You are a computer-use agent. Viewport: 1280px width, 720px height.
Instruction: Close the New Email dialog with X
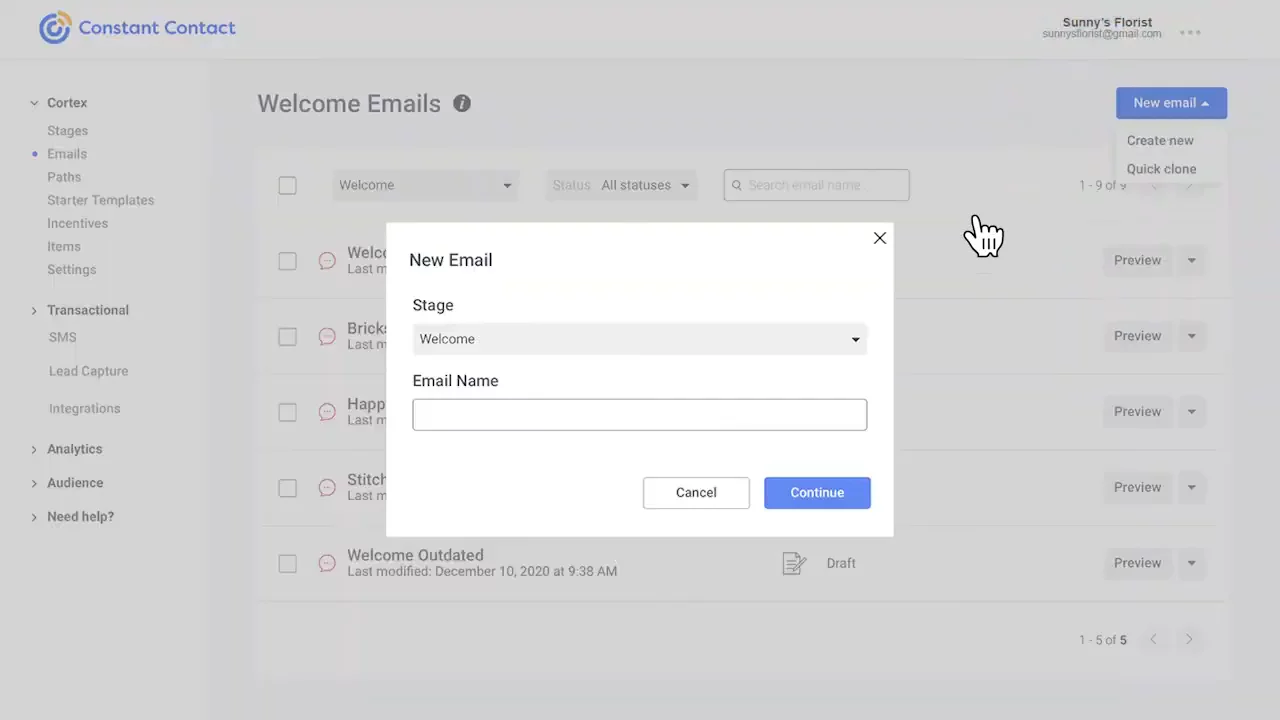click(x=879, y=238)
